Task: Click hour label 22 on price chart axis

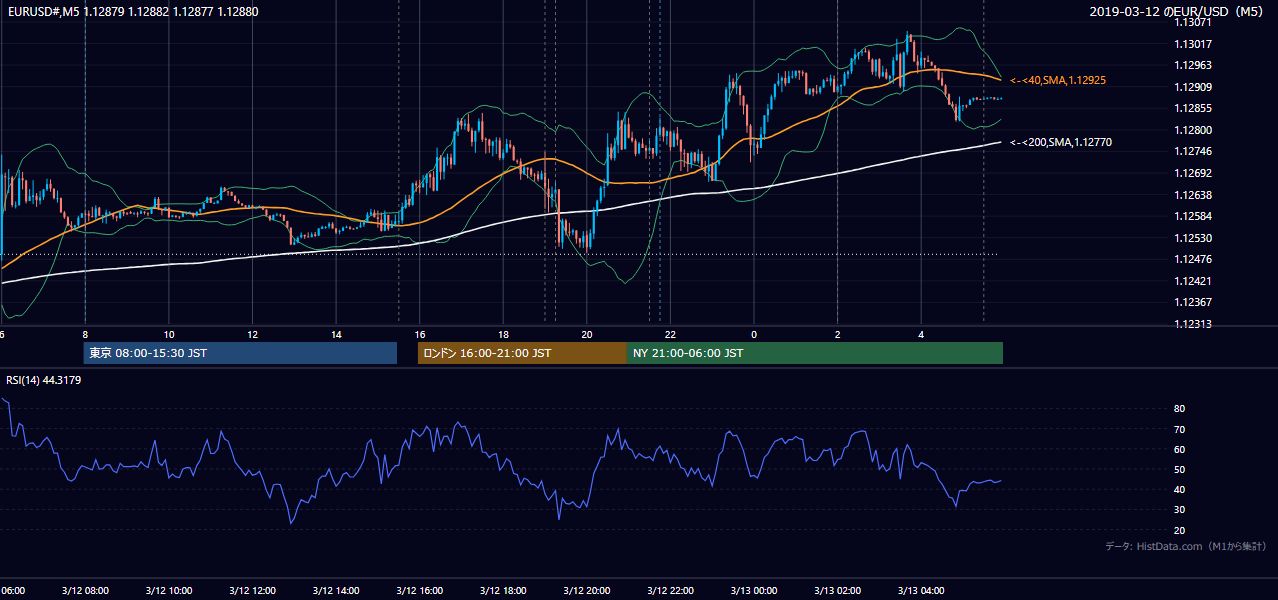Action: coord(670,334)
